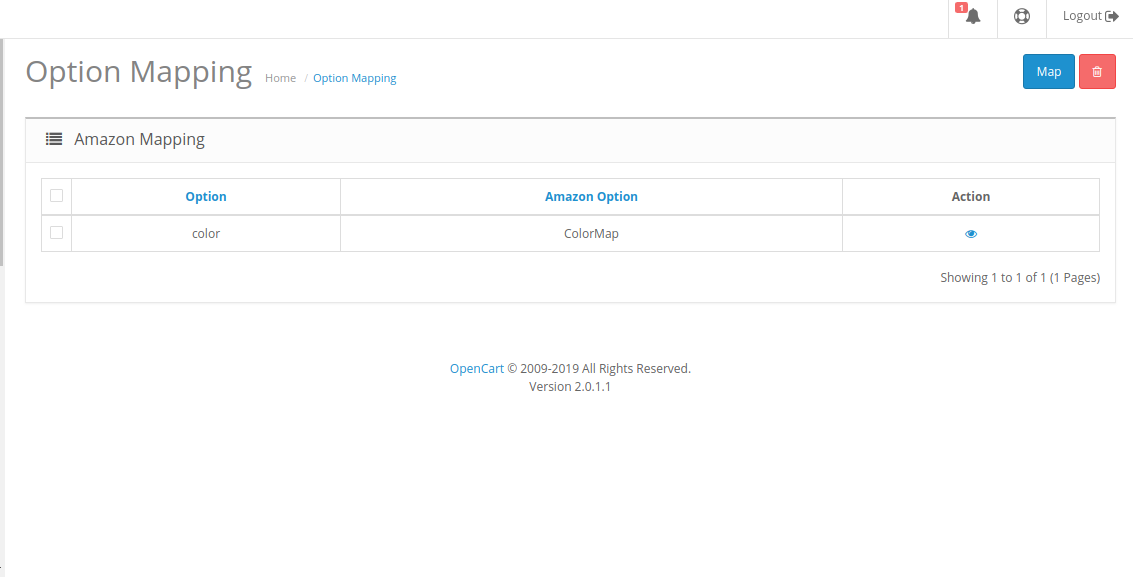Sort the table by Option column
This screenshot has width=1133, height=577.
[206, 197]
